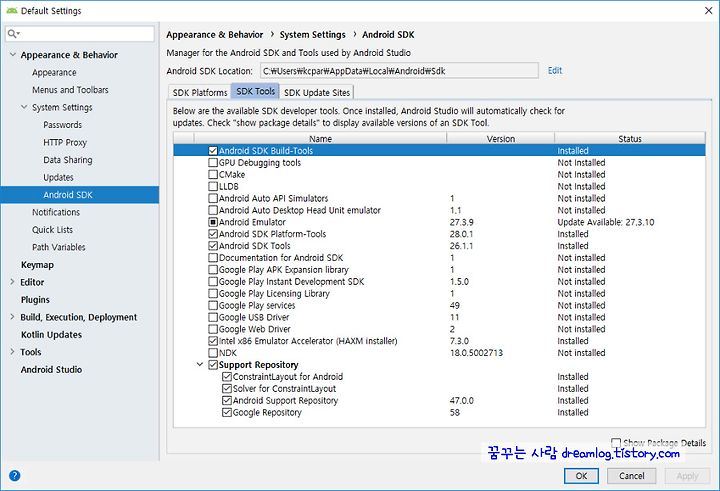This screenshot has width=720, height=491.
Task: Enable GPU Debugging tools checkbox
Action: pyautogui.click(x=213, y=163)
